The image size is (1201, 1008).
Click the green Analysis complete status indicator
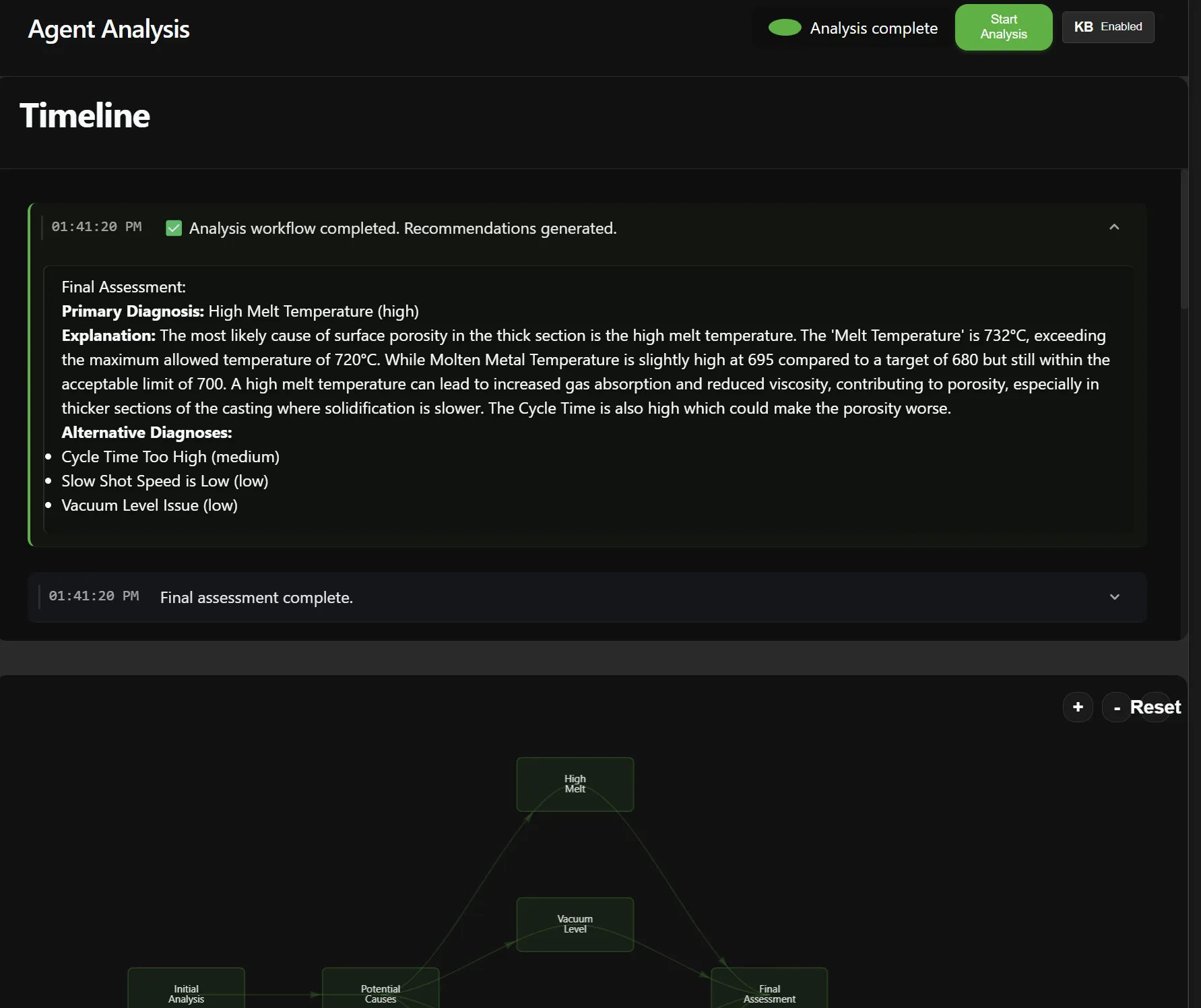coord(785,28)
